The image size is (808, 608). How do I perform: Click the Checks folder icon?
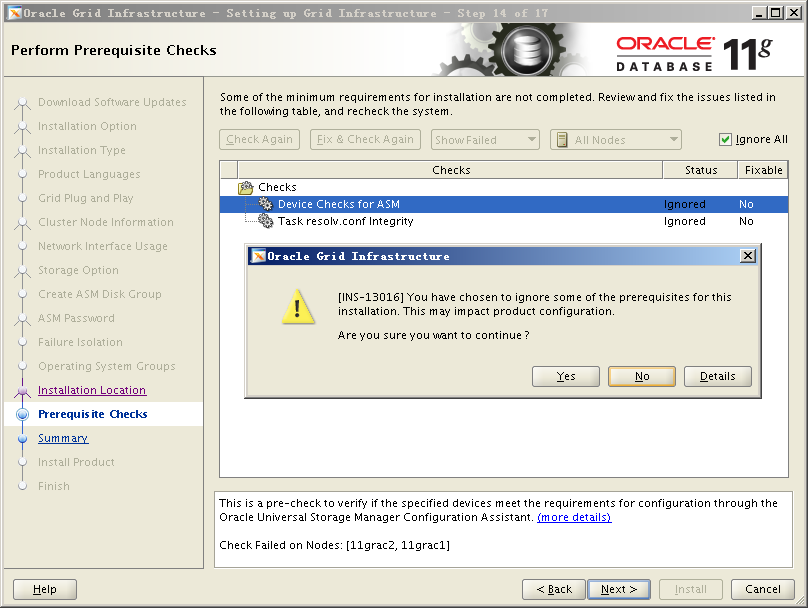point(246,187)
